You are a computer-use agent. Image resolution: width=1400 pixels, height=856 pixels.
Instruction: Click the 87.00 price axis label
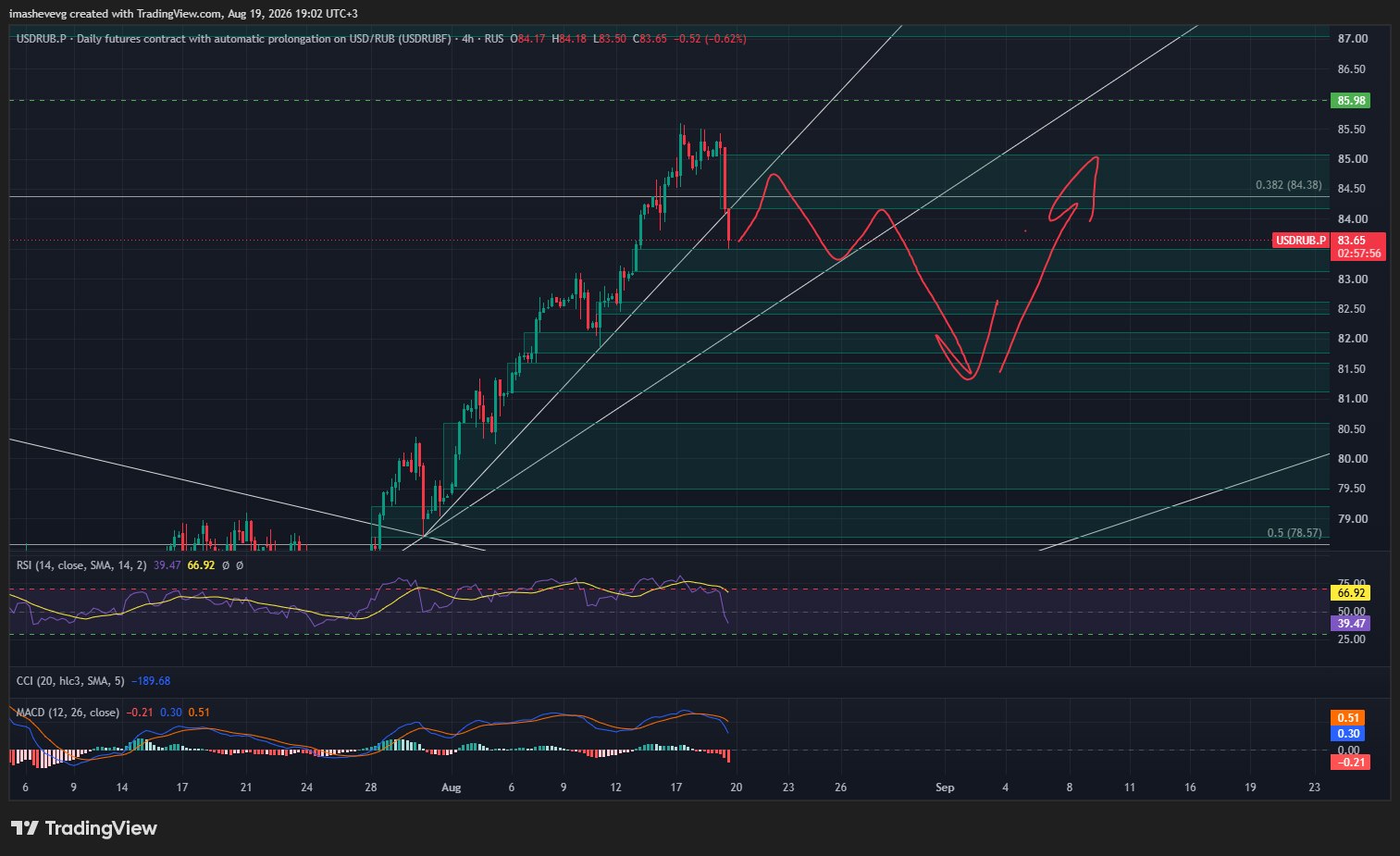coord(1352,39)
